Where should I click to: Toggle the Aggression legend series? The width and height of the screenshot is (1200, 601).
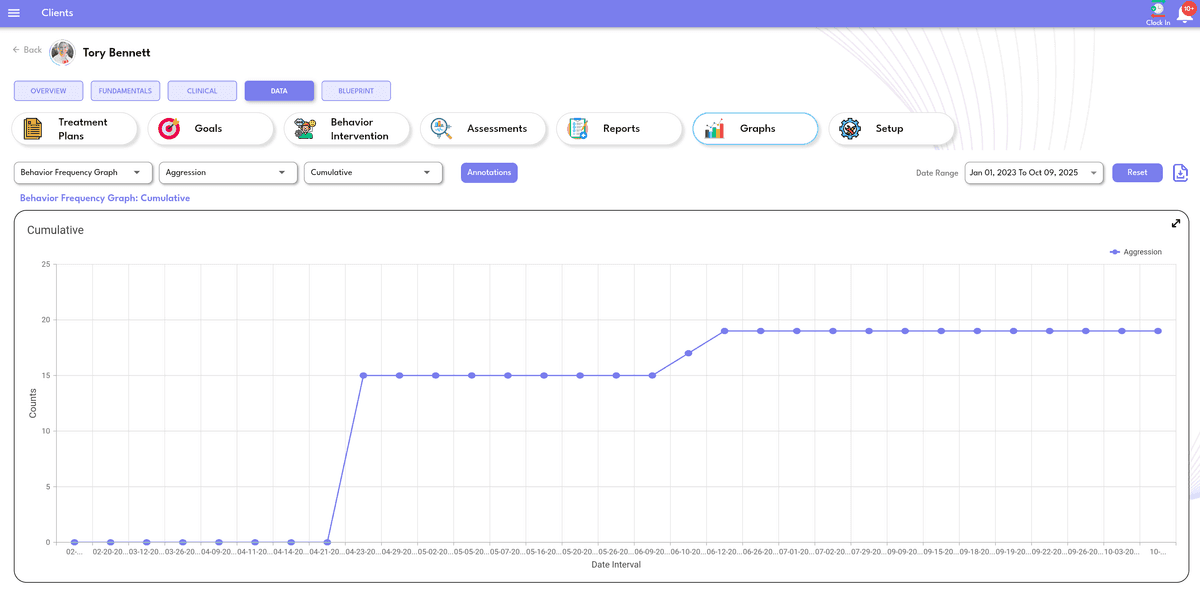(x=1136, y=252)
